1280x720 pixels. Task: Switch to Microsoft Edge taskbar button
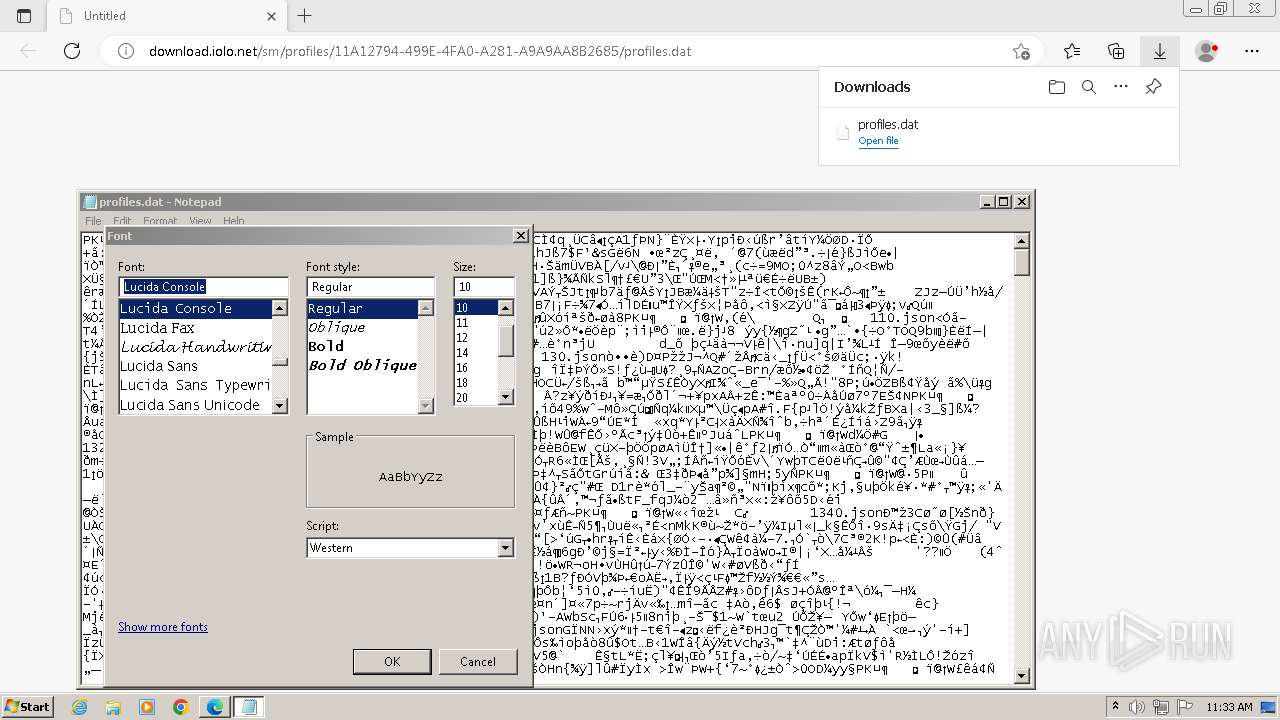215,707
